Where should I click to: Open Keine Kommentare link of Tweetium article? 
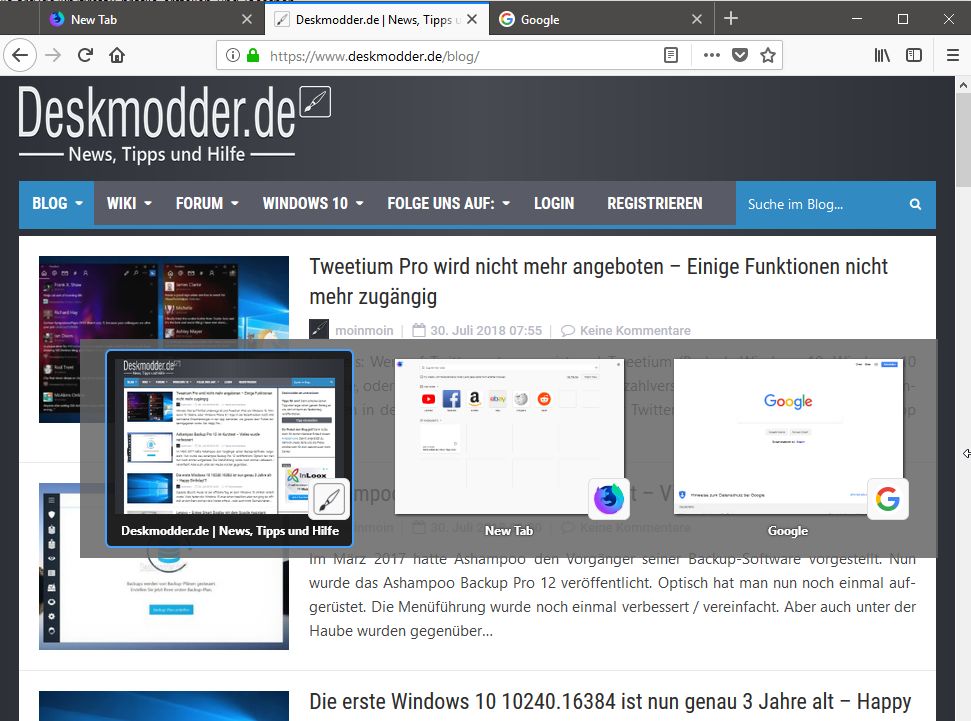pyautogui.click(x=635, y=330)
